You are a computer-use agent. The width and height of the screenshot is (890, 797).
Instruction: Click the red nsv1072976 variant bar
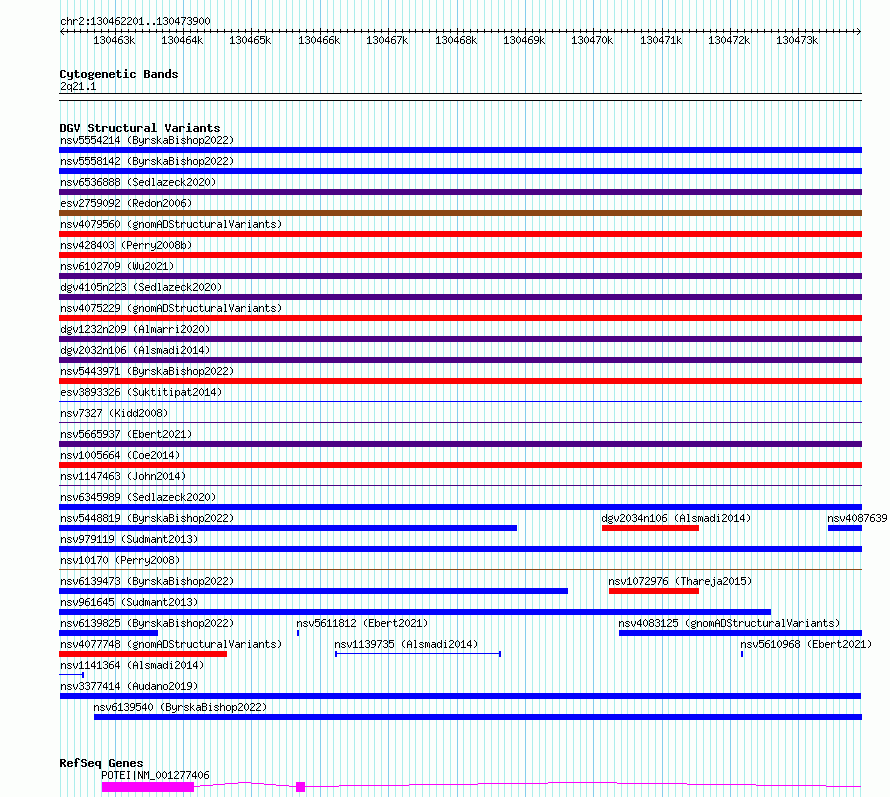(x=654, y=592)
